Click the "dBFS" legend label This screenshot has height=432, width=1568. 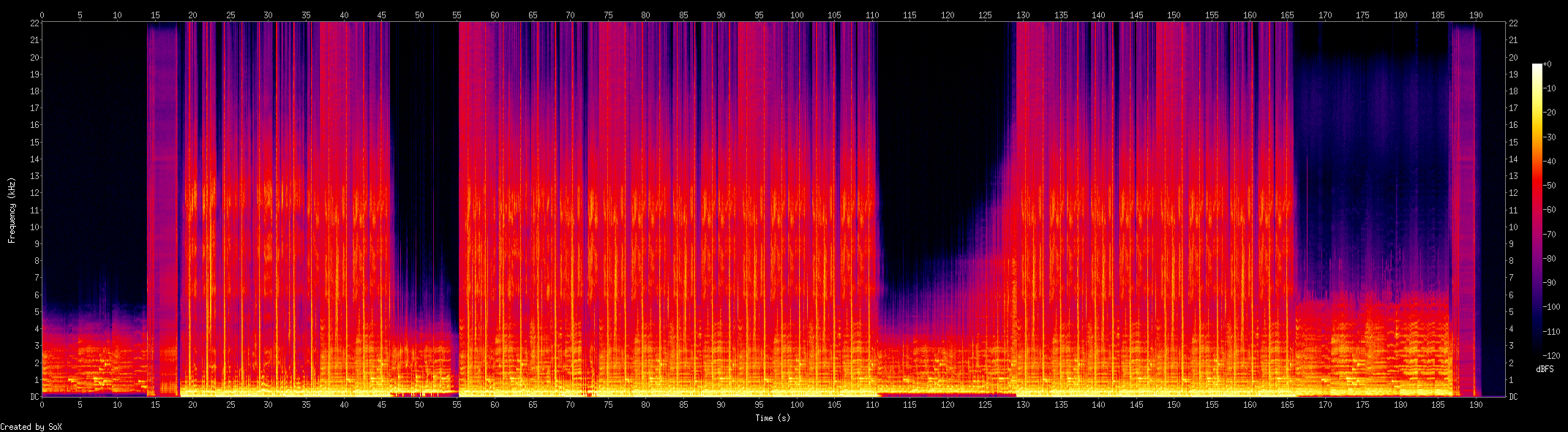(x=1545, y=369)
